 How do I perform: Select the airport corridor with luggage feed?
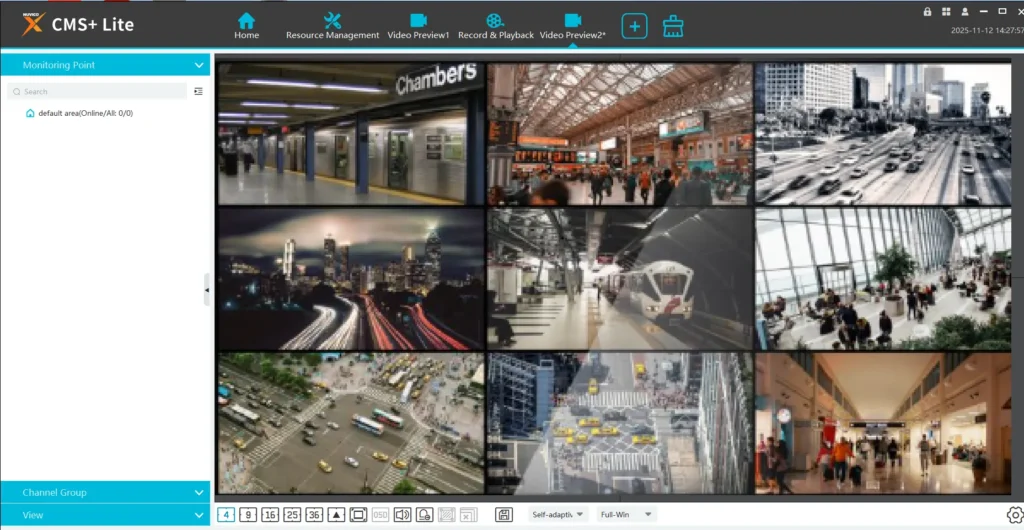click(883, 424)
